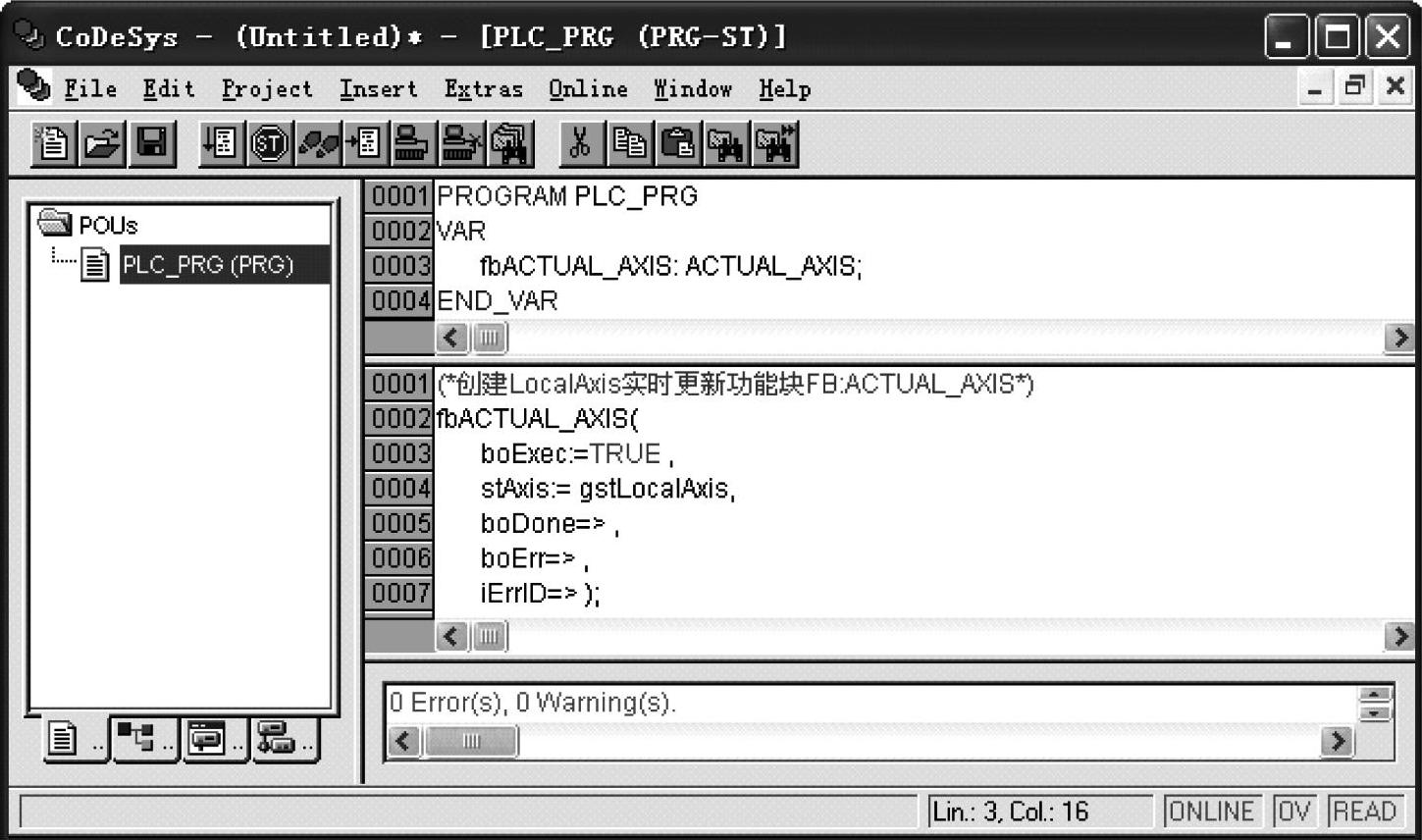Click the Login toolbar icon
Image resolution: width=1422 pixels, height=840 pixels.
(x=412, y=144)
